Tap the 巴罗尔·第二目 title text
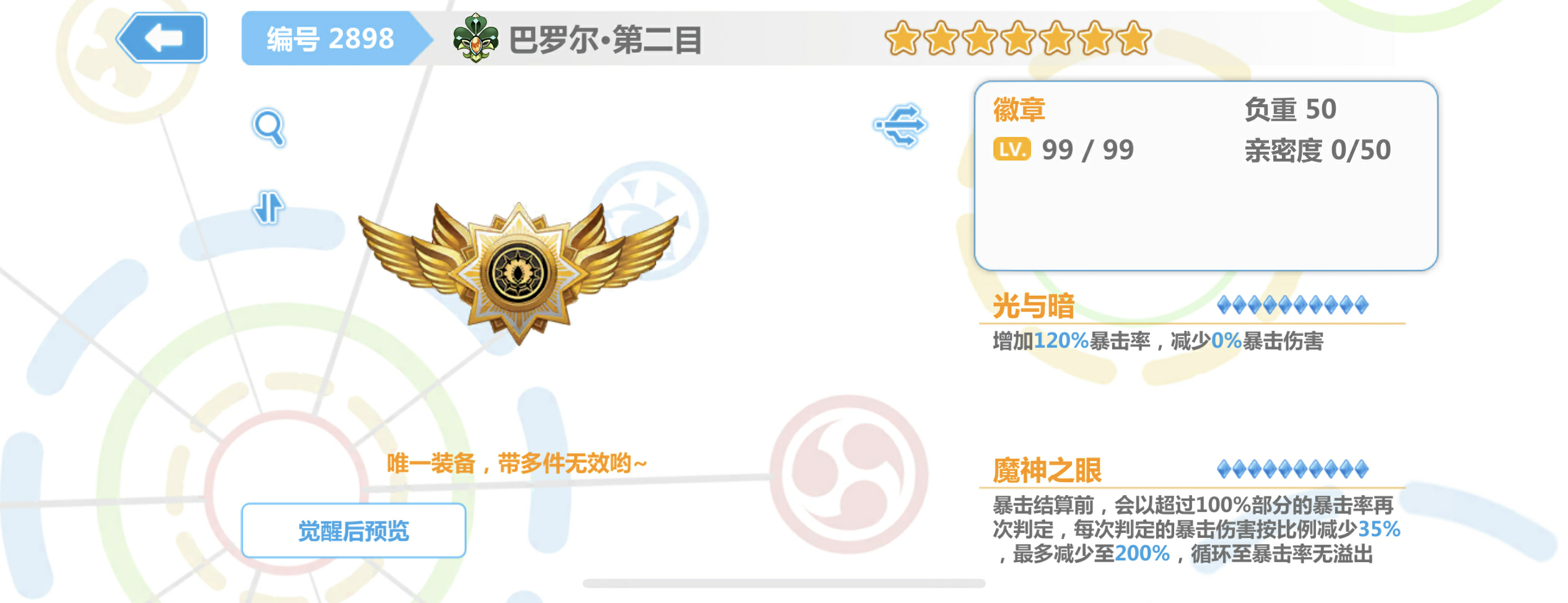This screenshot has width=1568, height=603. [605, 40]
